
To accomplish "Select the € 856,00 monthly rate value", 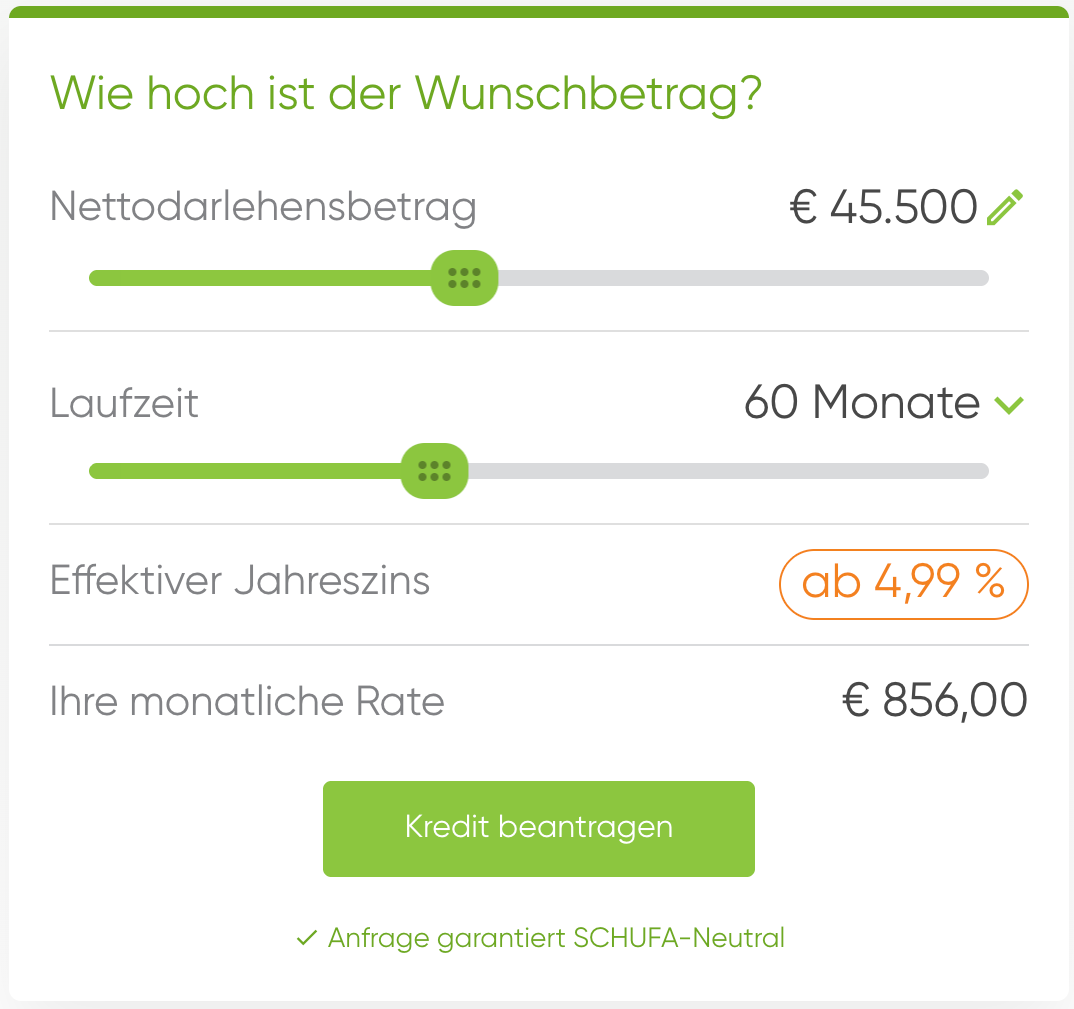I will (x=935, y=701).
